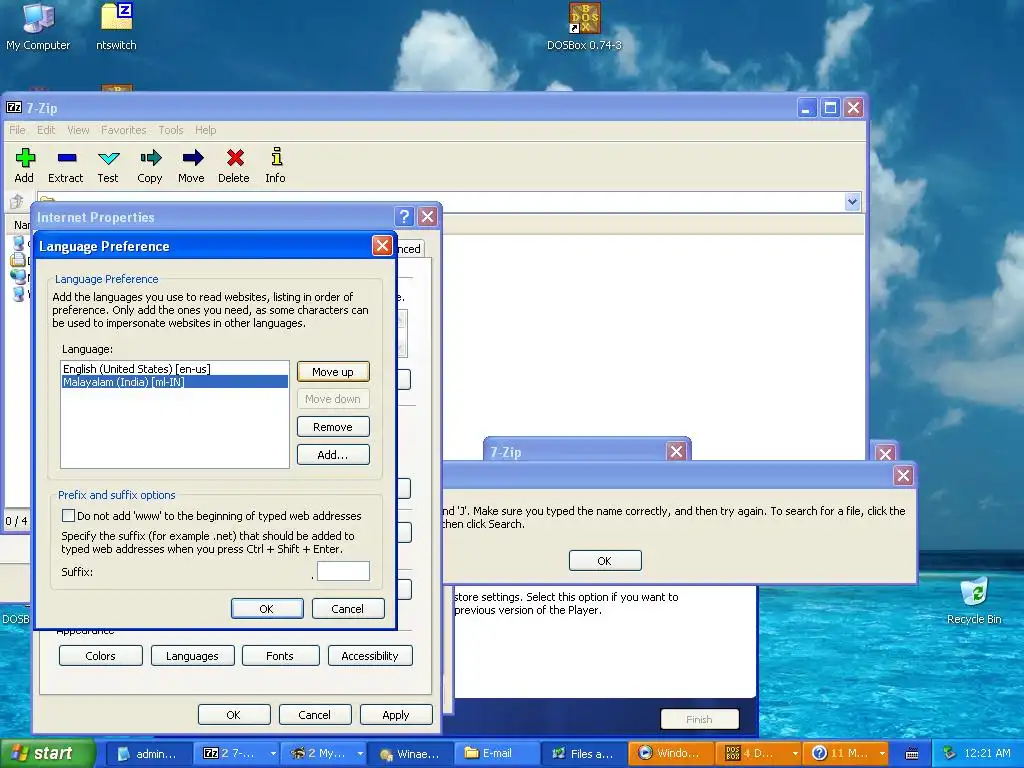Select English (United States) [en-us] language
Screen dimensions: 1024x768
(174, 369)
